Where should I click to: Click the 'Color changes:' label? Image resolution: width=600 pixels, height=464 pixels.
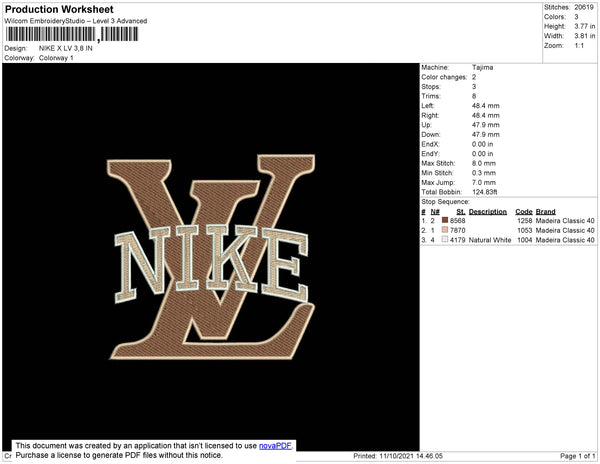444,77
